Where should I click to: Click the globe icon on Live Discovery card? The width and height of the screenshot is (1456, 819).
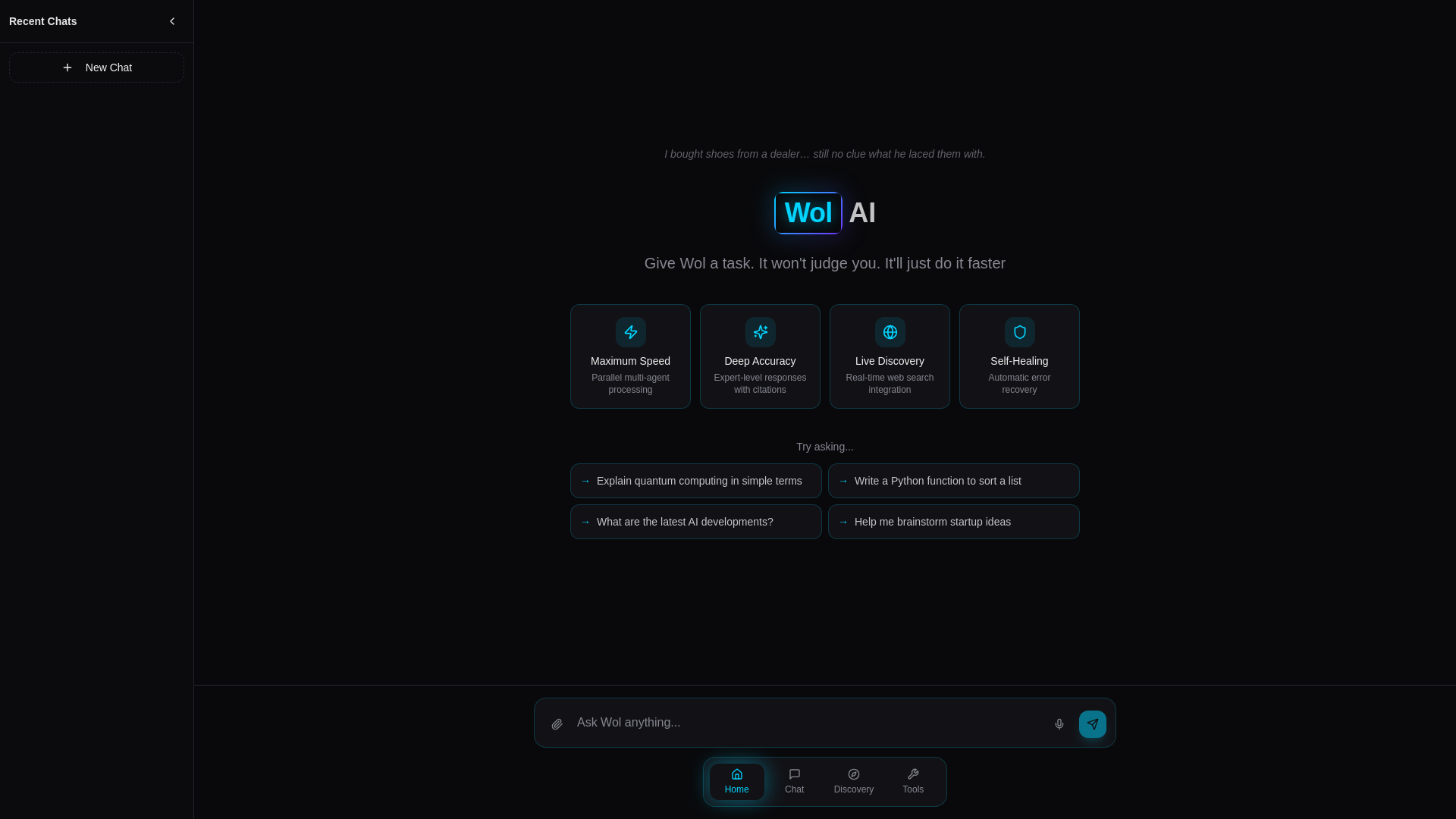tap(890, 331)
